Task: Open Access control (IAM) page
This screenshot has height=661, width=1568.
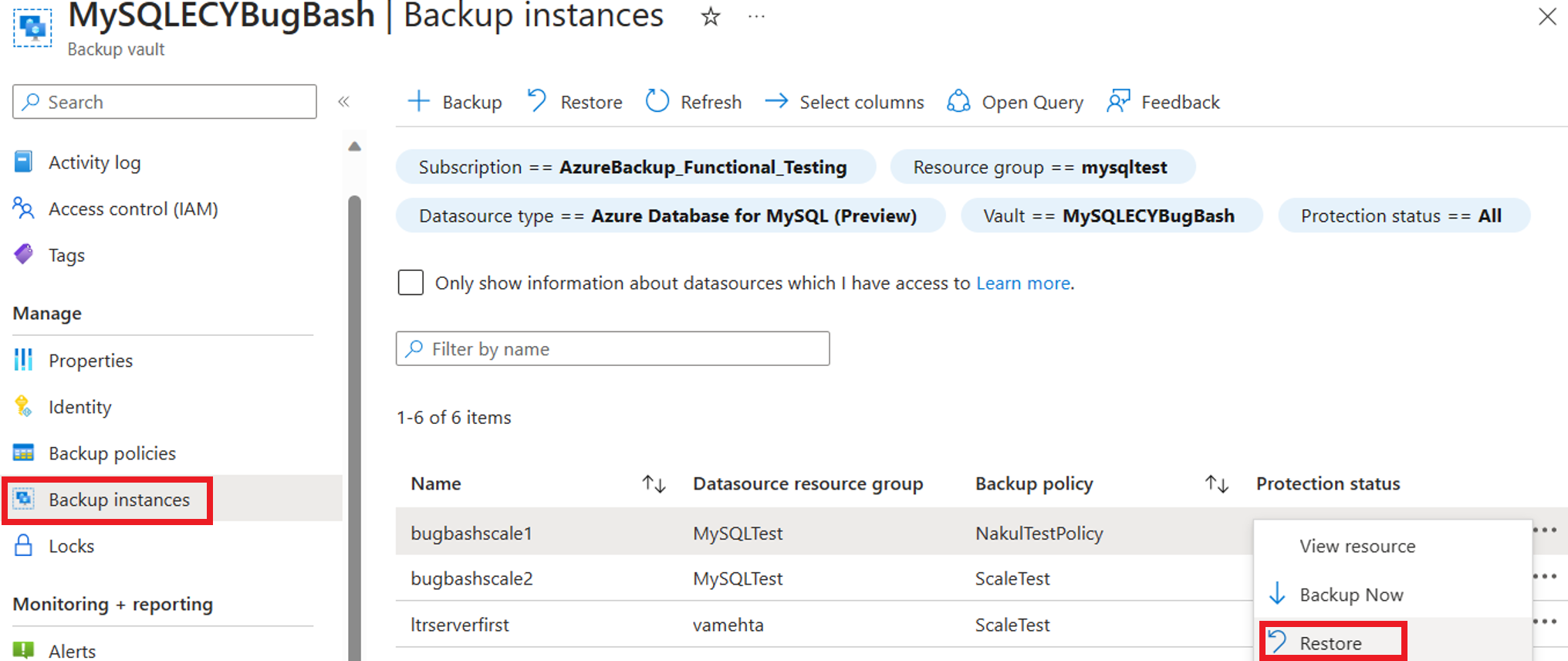Action: [x=133, y=208]
